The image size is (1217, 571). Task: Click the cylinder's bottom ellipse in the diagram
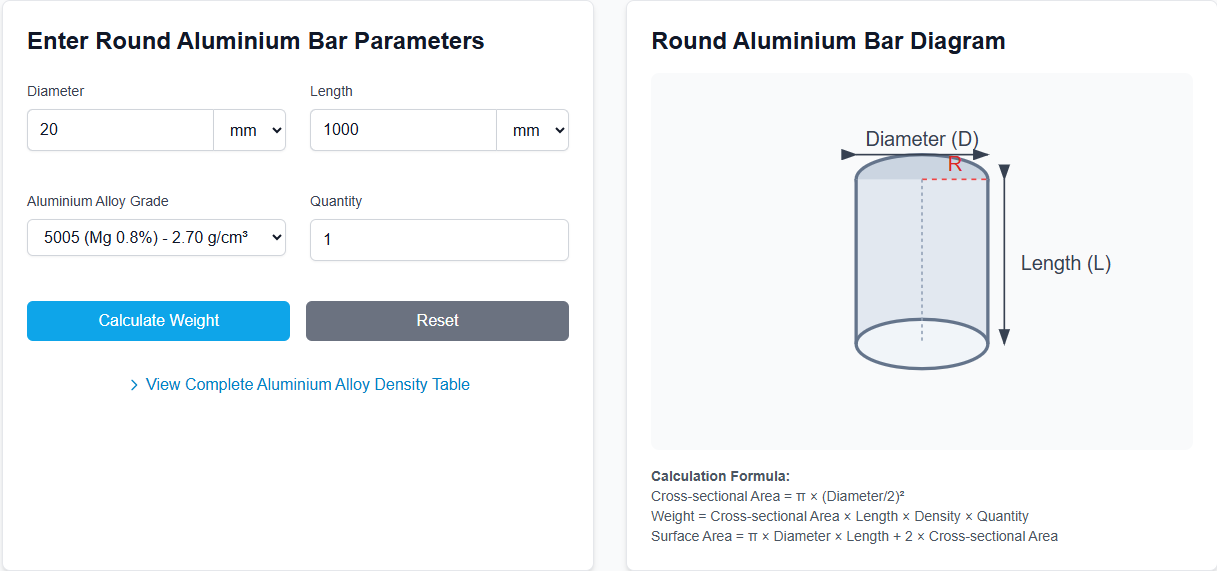(x=922, y=344)
